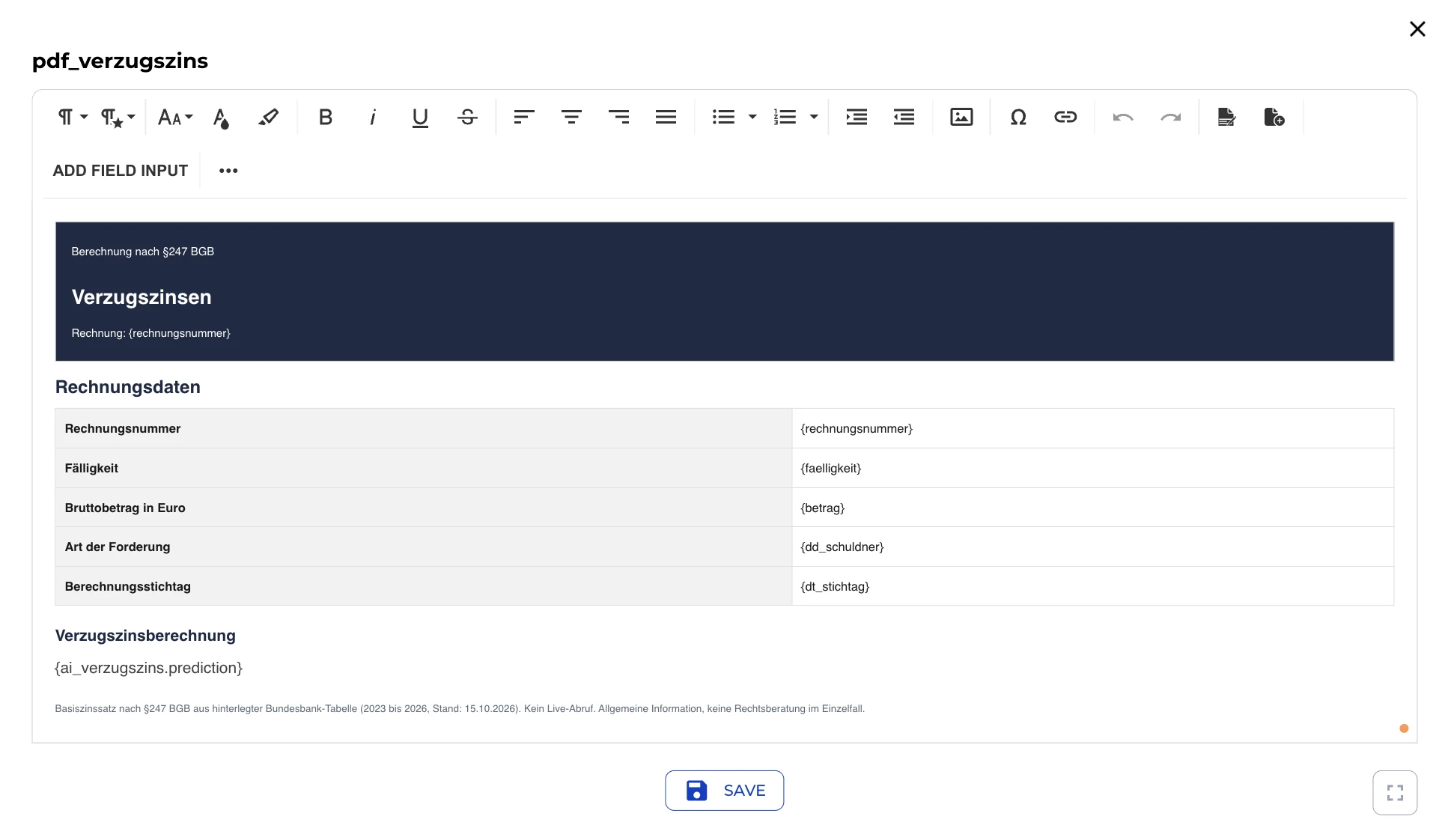This screenshot has width=1448, height=840.
Task: Insert a numbered list
Action: [785, 117]
